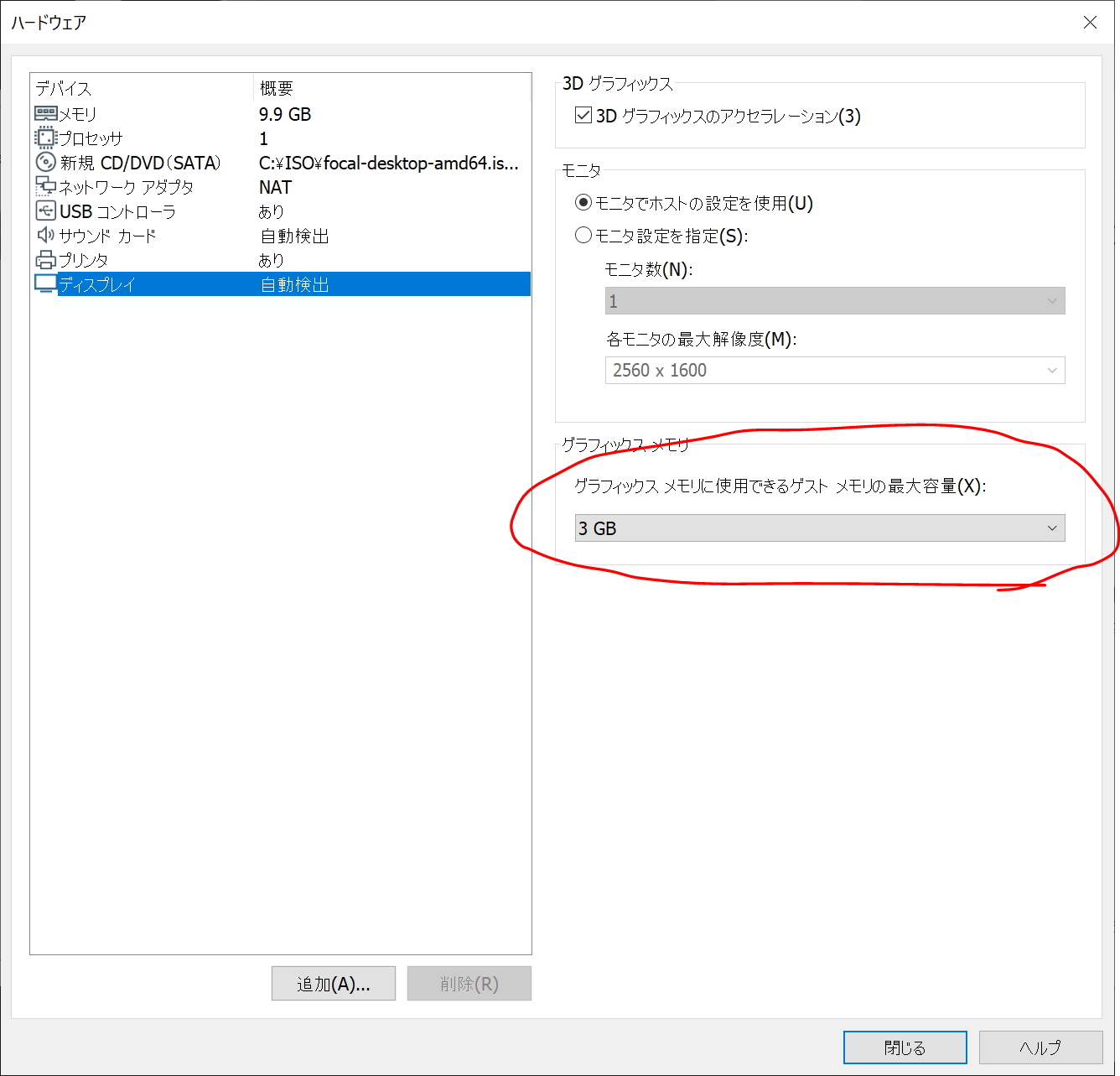Click the 追加(A)... button

point(334,984)
